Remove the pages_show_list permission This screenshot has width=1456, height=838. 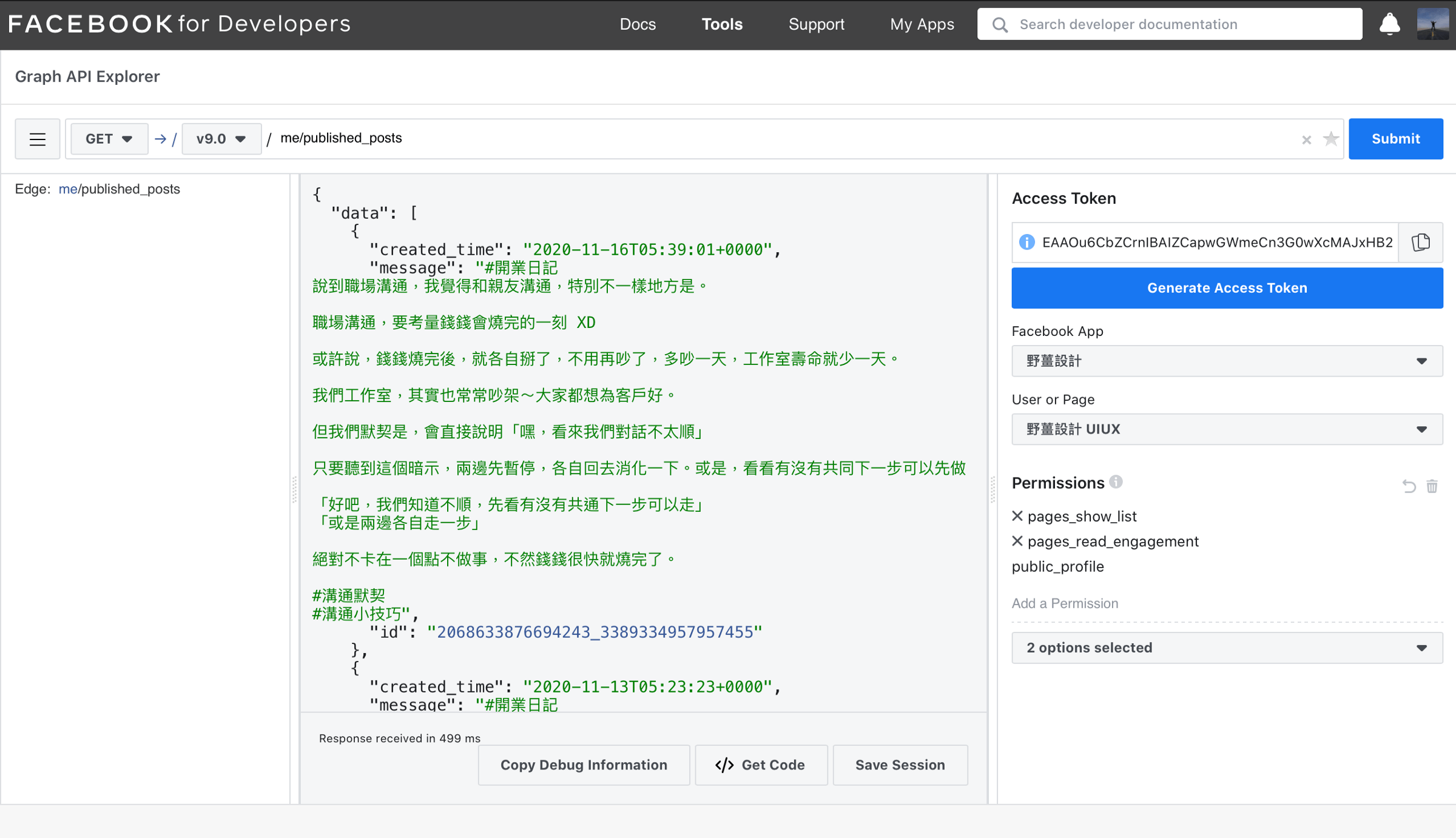pyautogui.click(x=1017, y=516)
